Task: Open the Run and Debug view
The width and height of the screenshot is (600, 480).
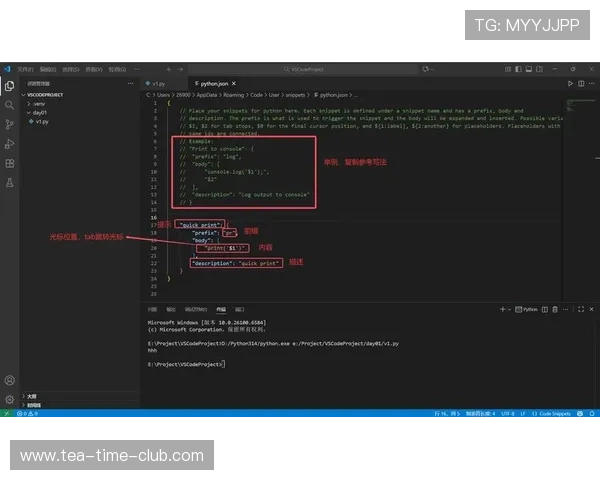Action: pyautogui.click(x=9, y=143)
